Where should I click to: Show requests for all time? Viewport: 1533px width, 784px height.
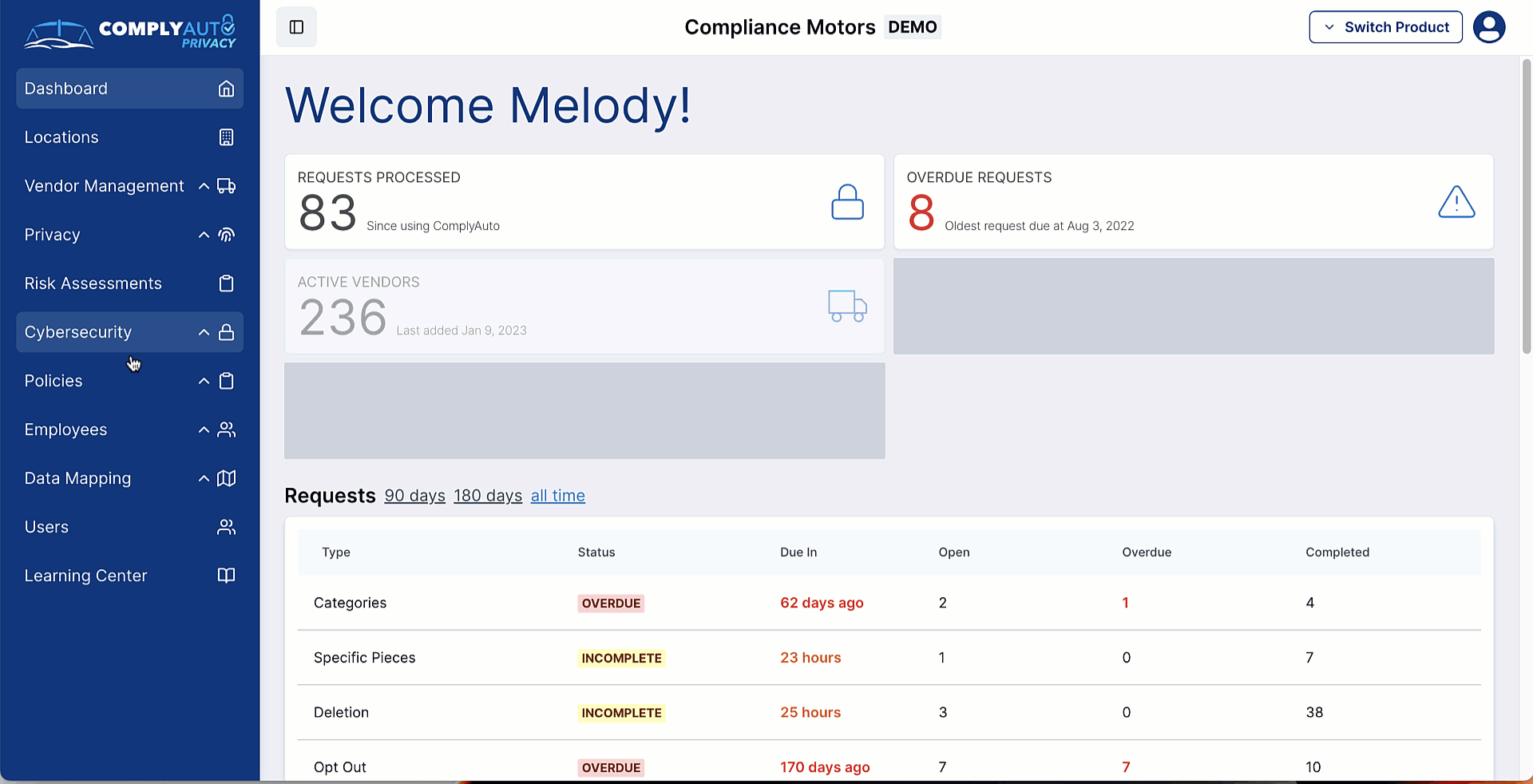(x=557, y=496)
